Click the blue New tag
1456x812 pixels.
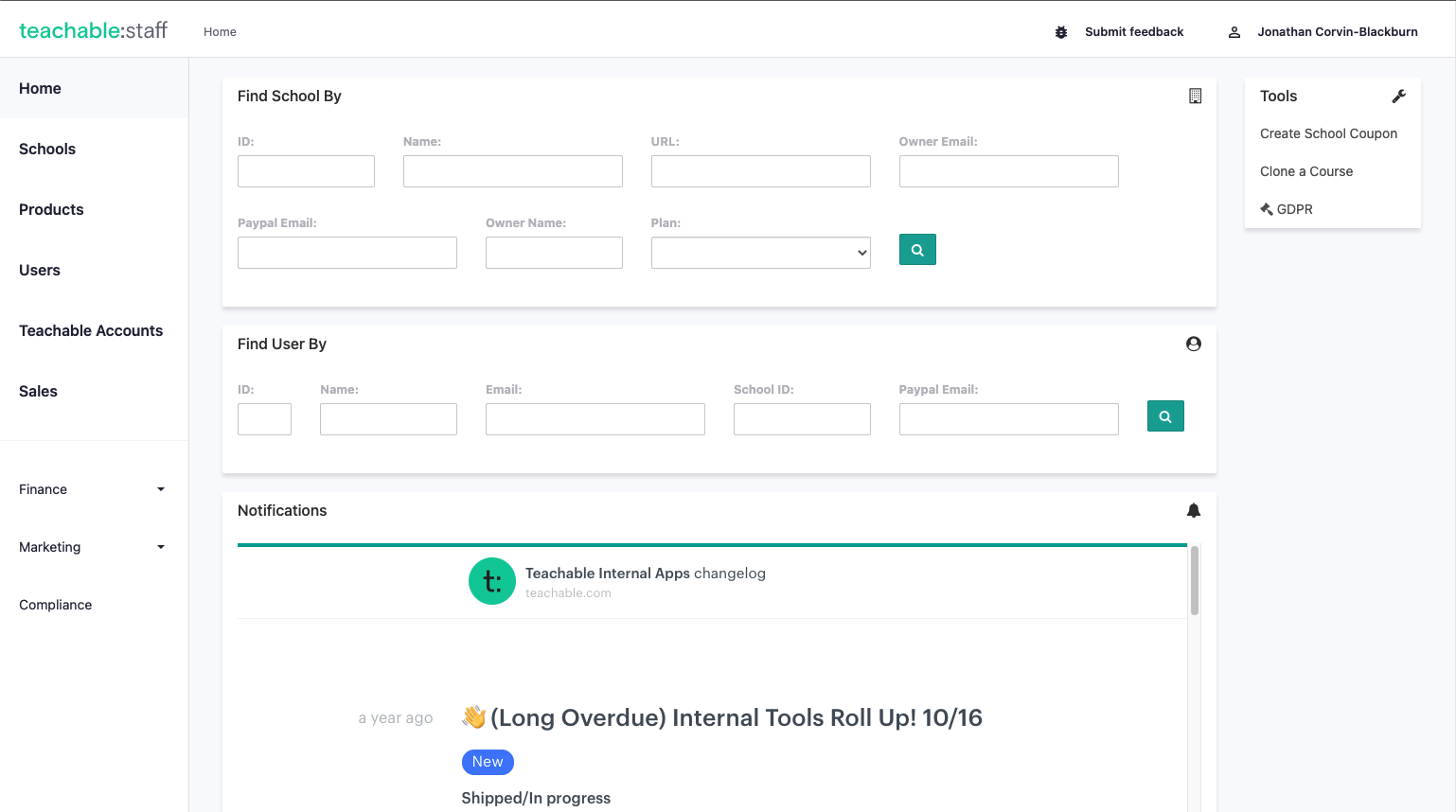pyautogui.click(x=488, y=762)
